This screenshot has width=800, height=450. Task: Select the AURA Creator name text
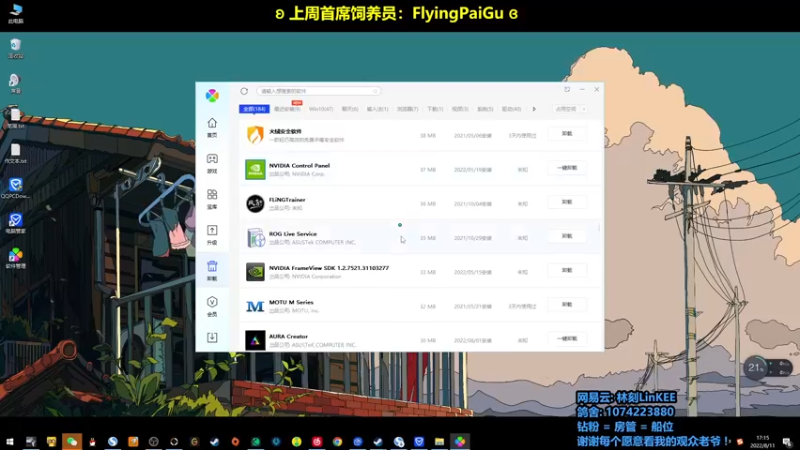point(288,337)
